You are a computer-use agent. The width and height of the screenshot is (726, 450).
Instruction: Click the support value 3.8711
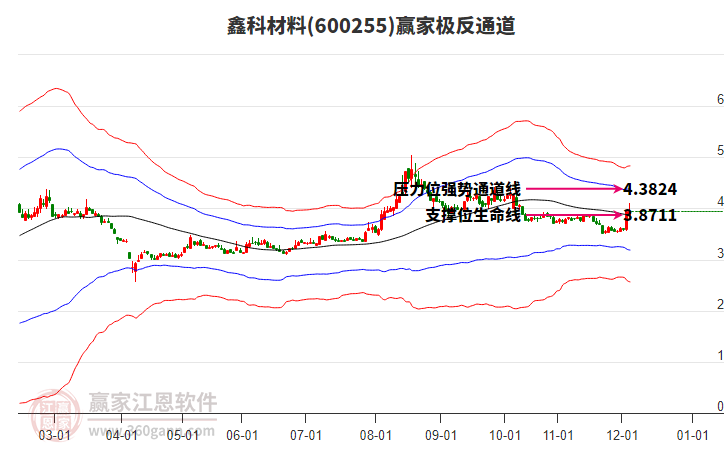tap(650, 215)
